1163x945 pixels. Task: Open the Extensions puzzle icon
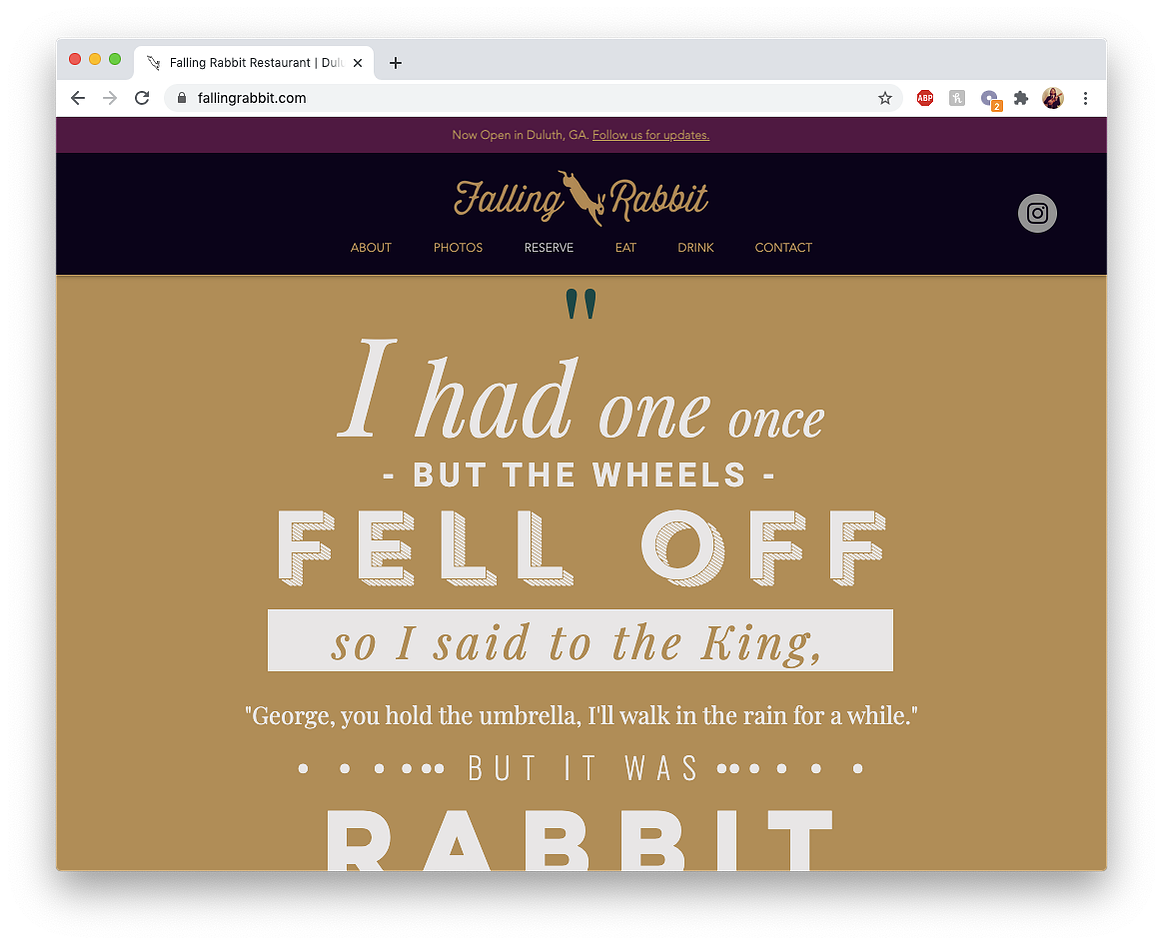[1021, 98]
